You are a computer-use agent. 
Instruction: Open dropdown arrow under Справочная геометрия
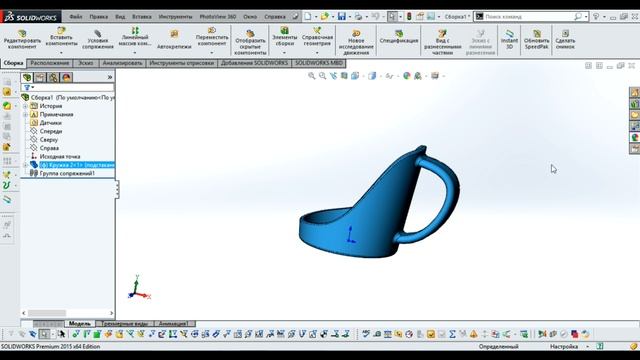click(x=317, y=53)
